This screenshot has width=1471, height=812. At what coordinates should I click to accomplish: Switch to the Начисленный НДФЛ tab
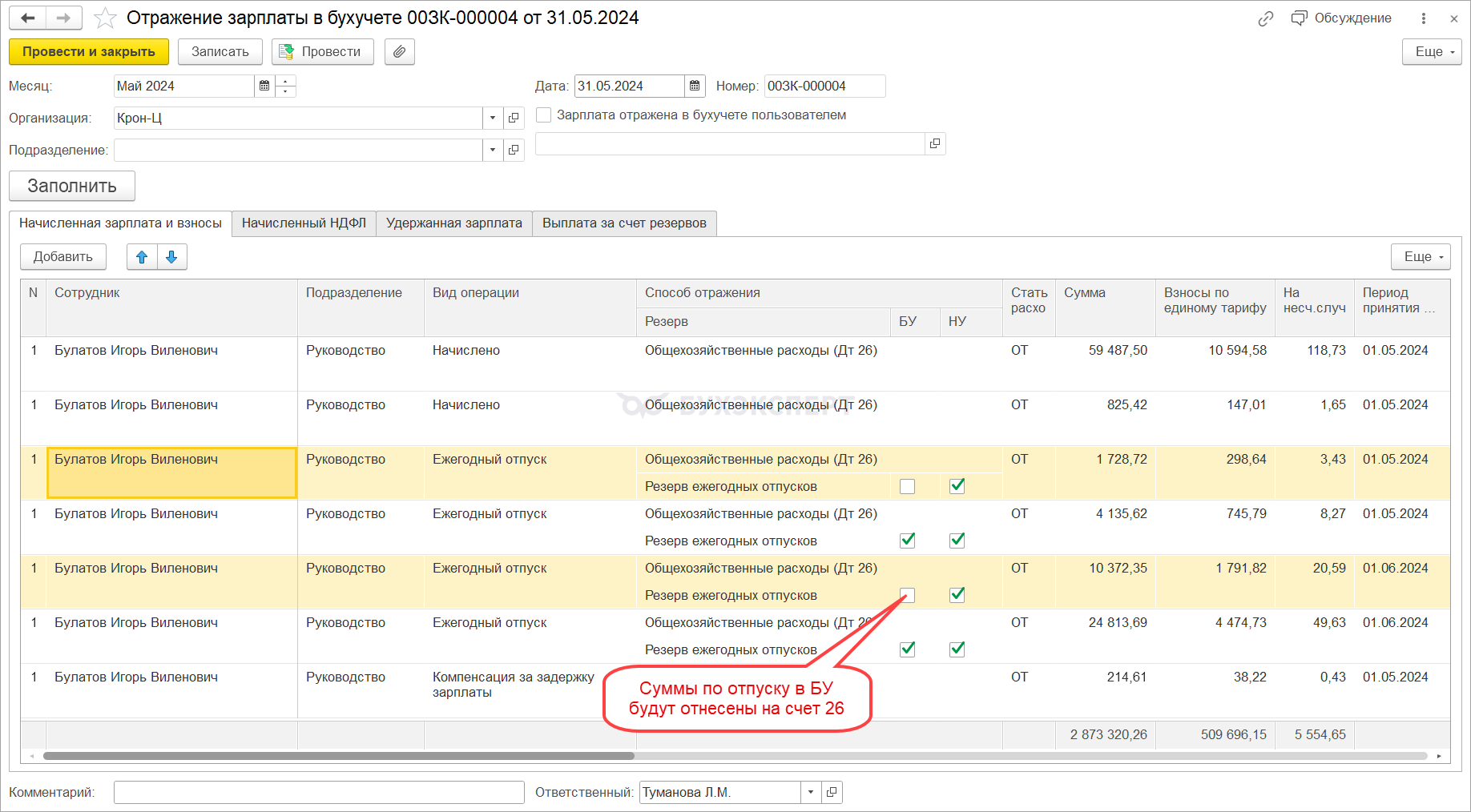[x=304, y=223]
